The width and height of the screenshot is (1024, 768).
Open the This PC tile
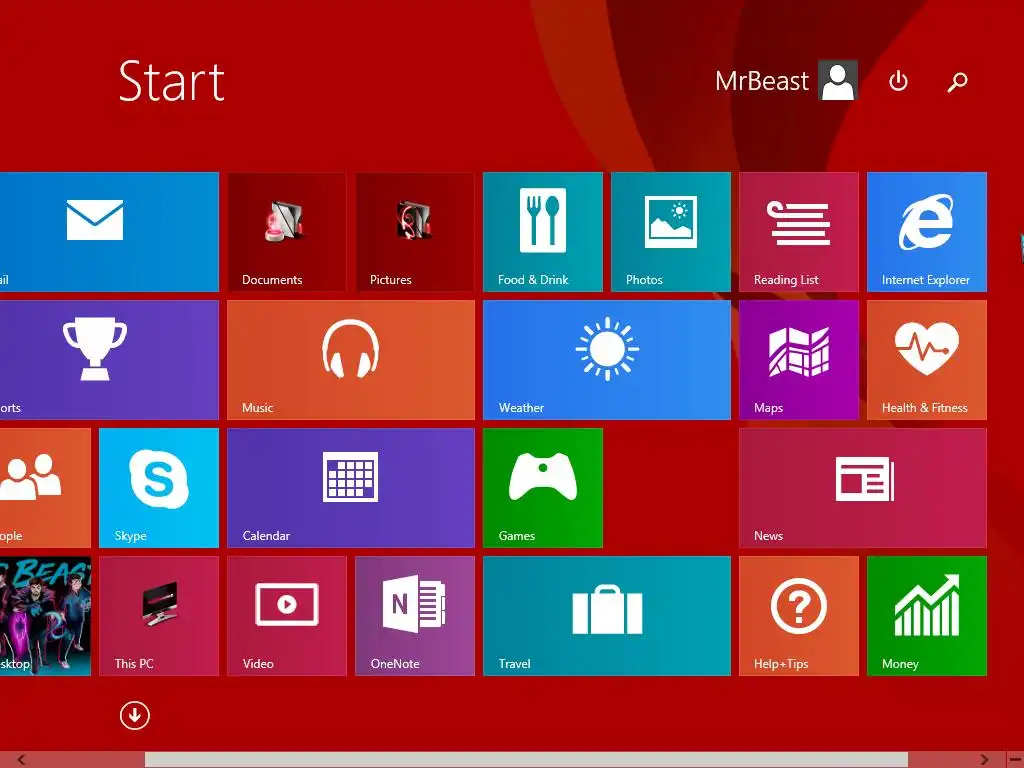pos(159,616)
